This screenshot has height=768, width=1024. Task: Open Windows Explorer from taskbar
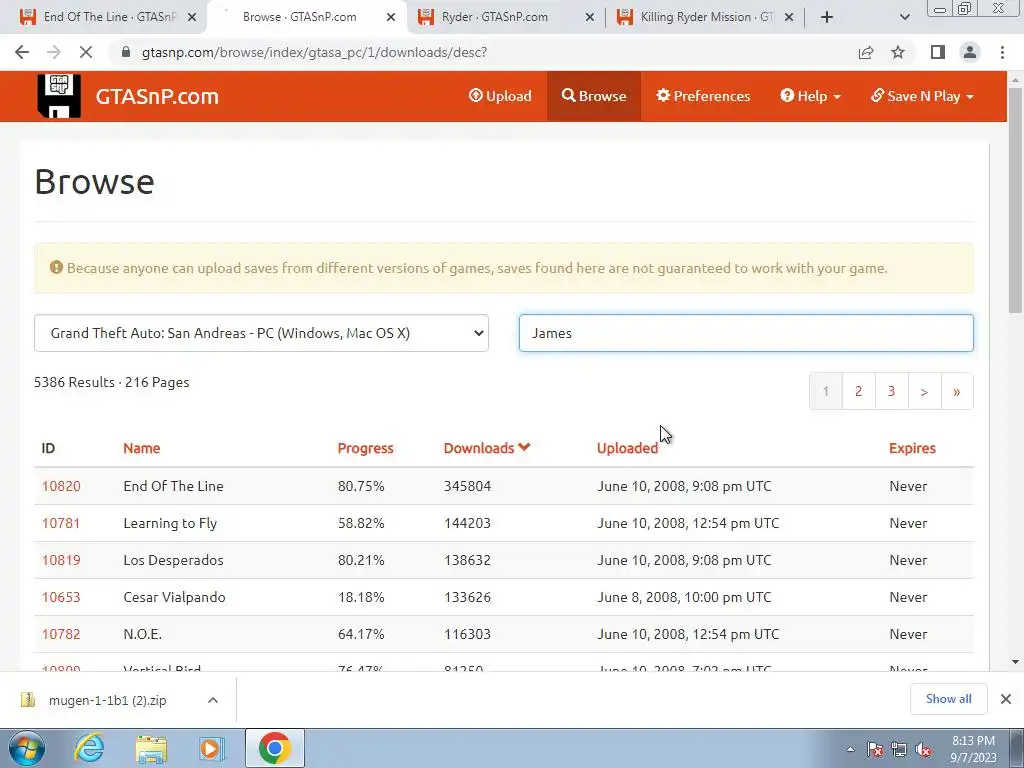pos(152,748)
